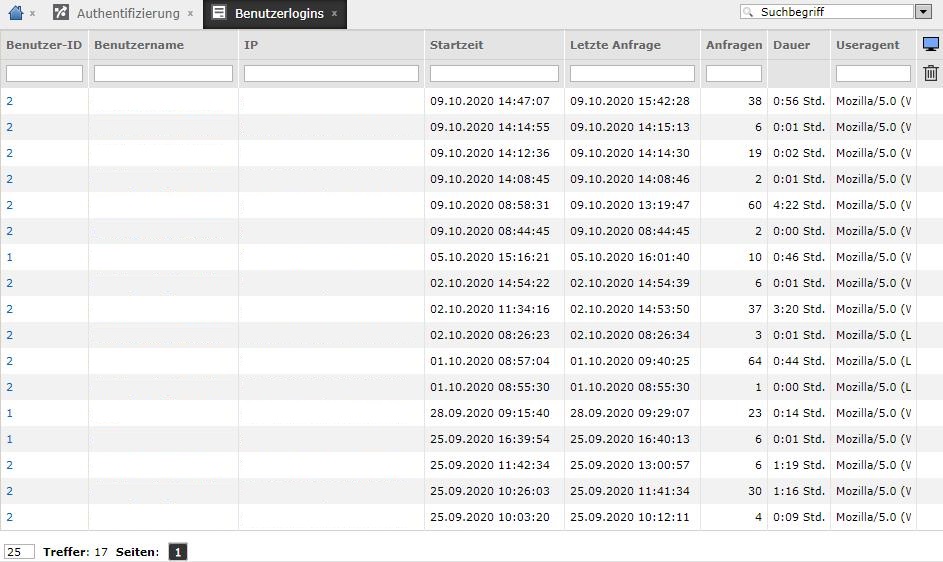Sort by Letzte Anfrage column header
The height and width of the screenshot is (562, 943).
pyautogui.click(x=615, y=45)
